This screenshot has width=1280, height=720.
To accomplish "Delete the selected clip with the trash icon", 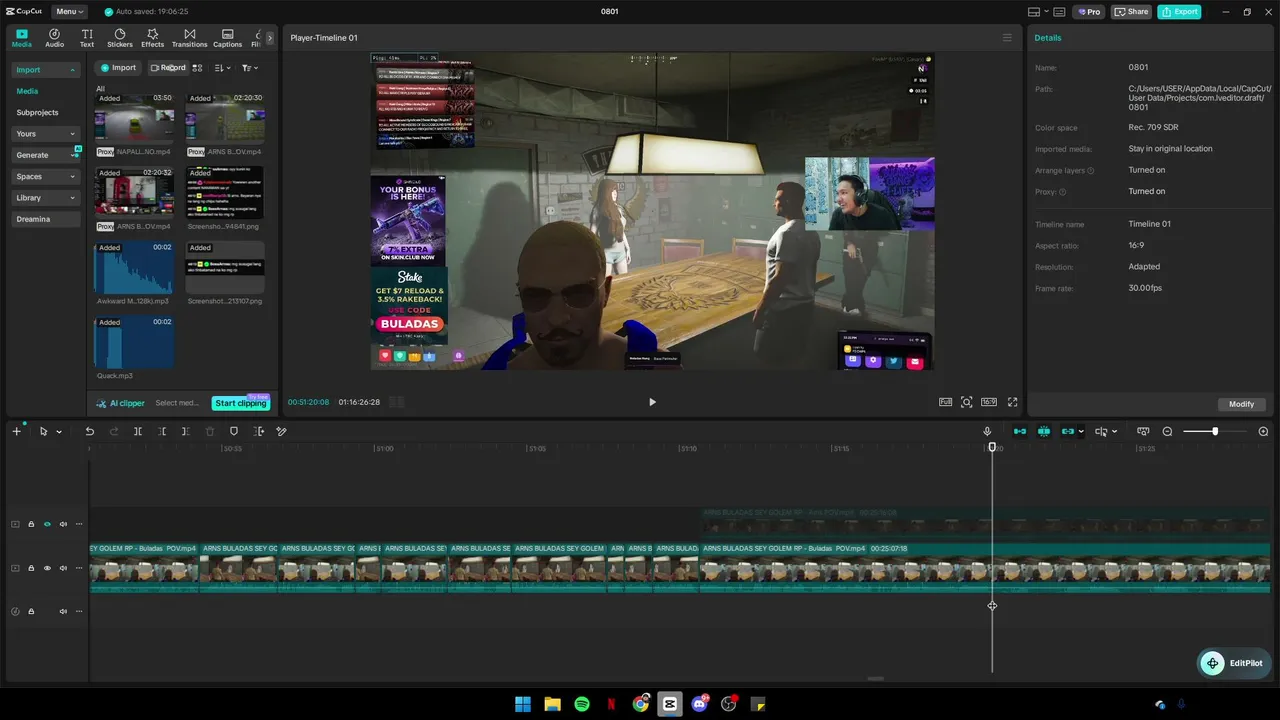I will pos(210,431).
